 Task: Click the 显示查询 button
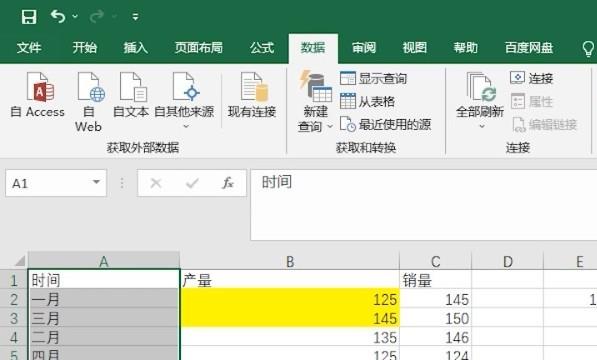click(373, 78)
